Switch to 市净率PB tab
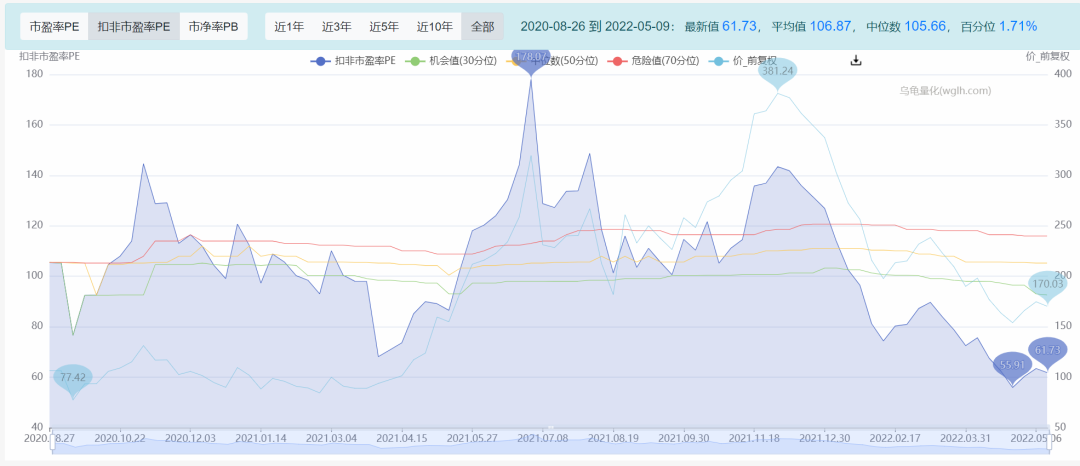Screen dimensions: 1080x466 213,26
